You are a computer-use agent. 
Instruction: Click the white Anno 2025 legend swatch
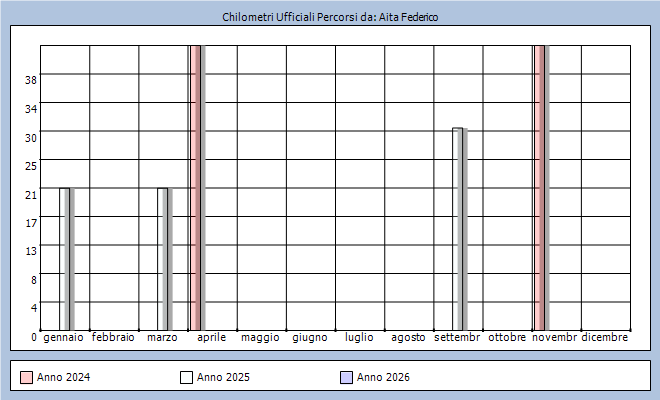tap(187, 377)
